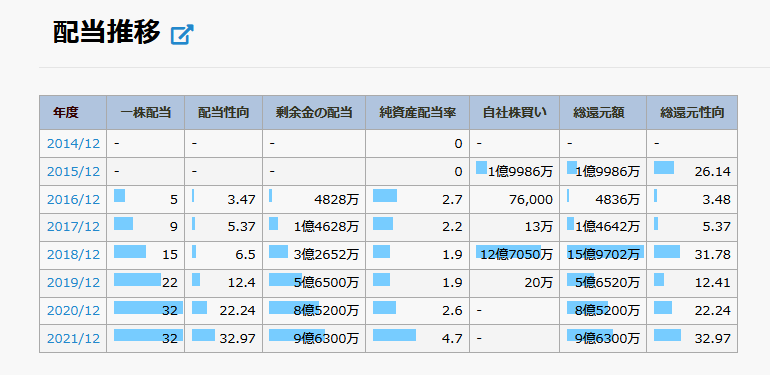Select the 総還元額 column header
This screenshot has height=375, width=770.
click(x=603, y=113)
